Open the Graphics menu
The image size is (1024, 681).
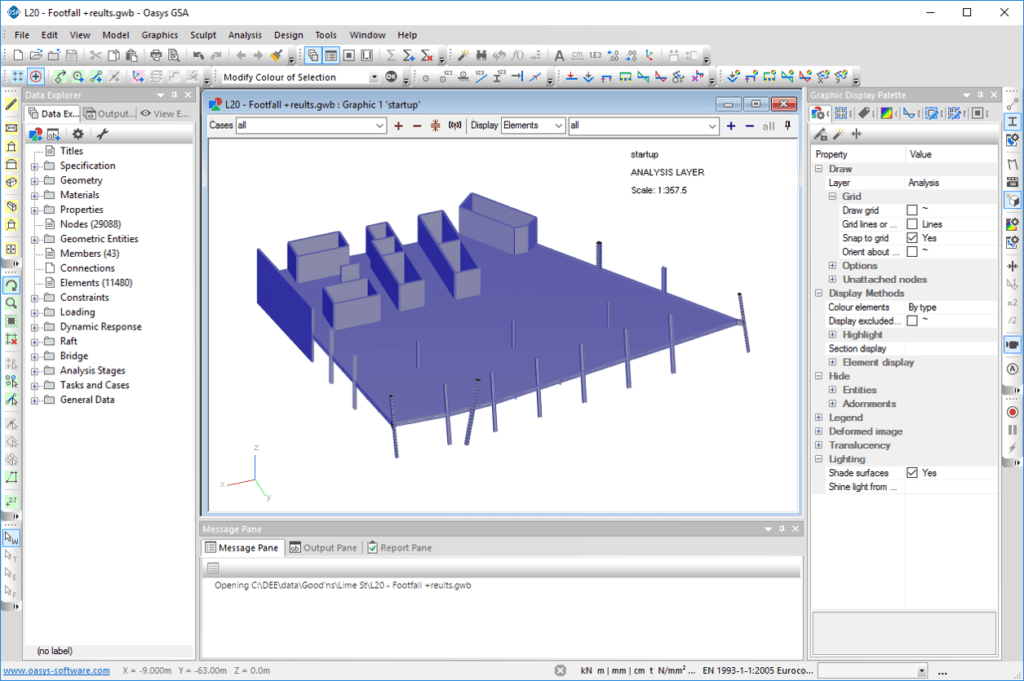159,35
